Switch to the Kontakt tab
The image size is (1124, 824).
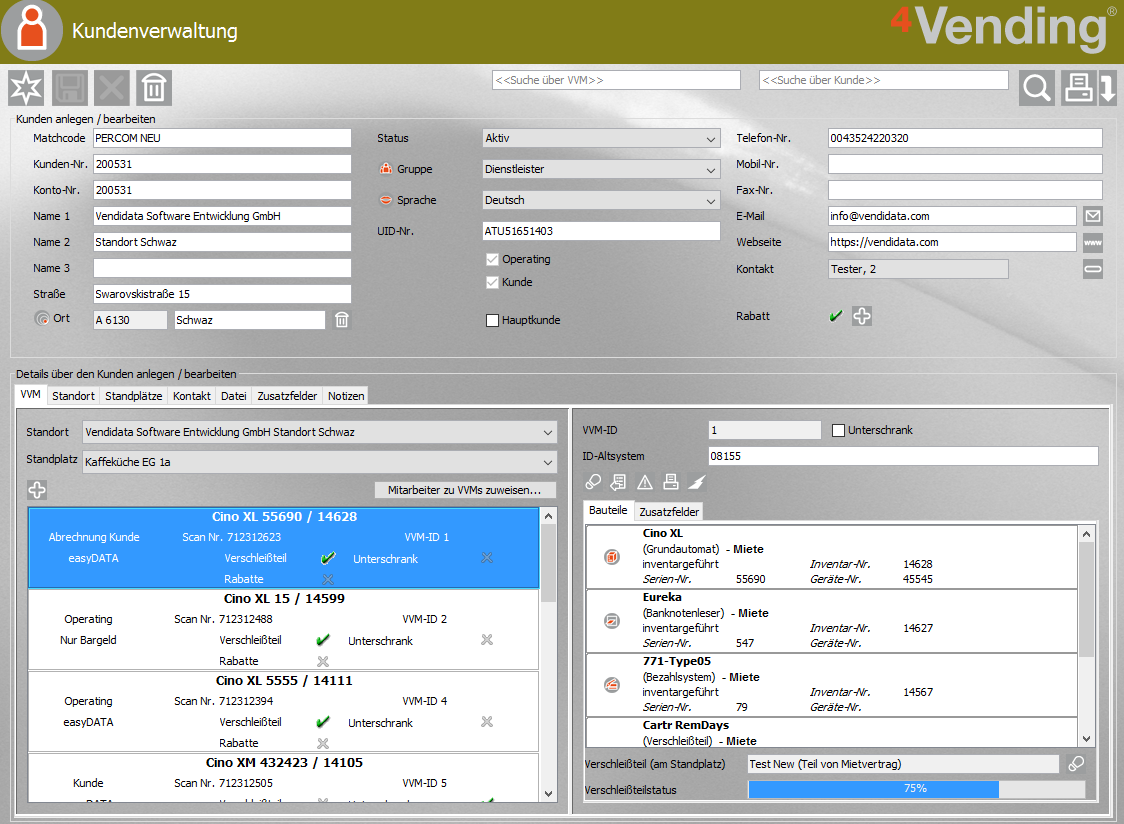[x=191, y=396]
